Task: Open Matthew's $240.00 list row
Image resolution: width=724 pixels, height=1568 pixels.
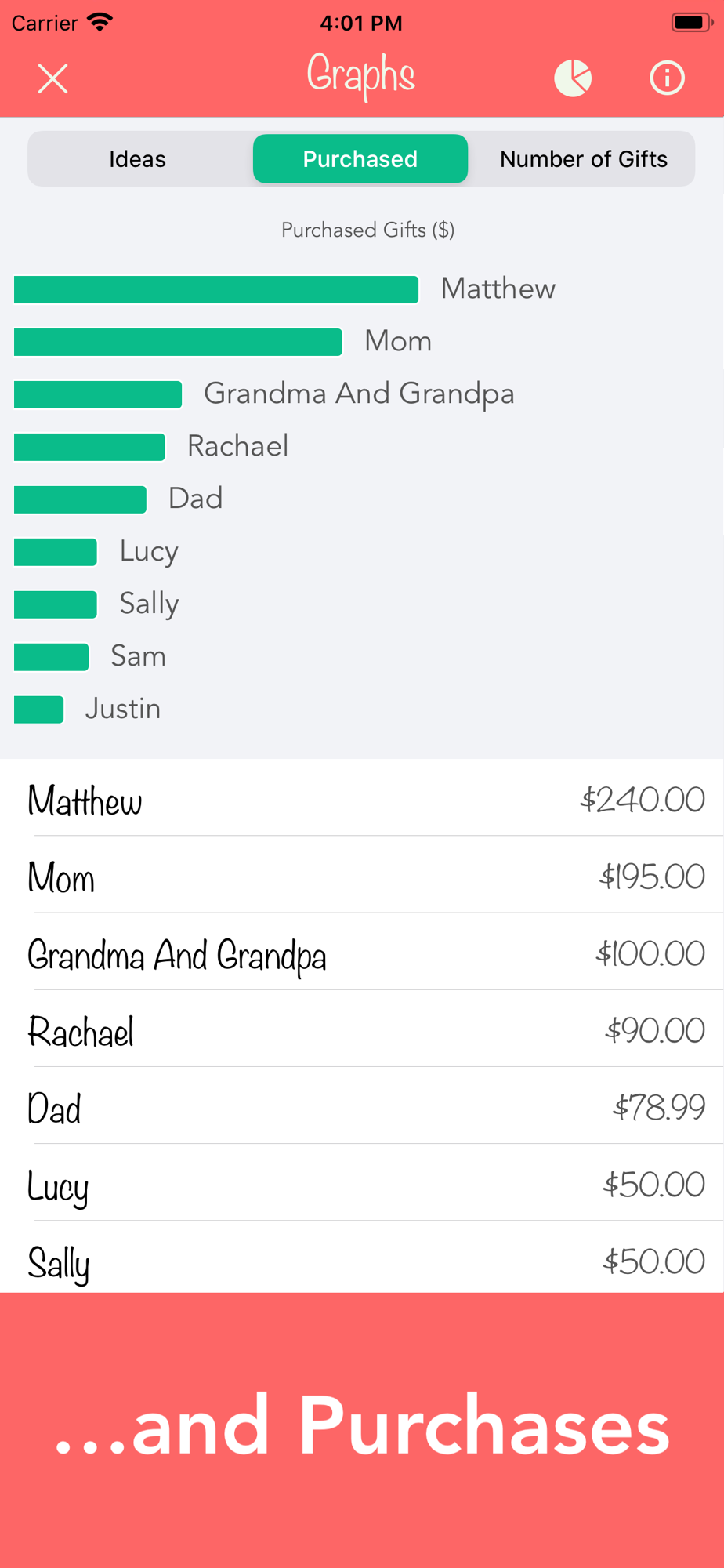Action: pyautogui.click(x=362, y=800)
